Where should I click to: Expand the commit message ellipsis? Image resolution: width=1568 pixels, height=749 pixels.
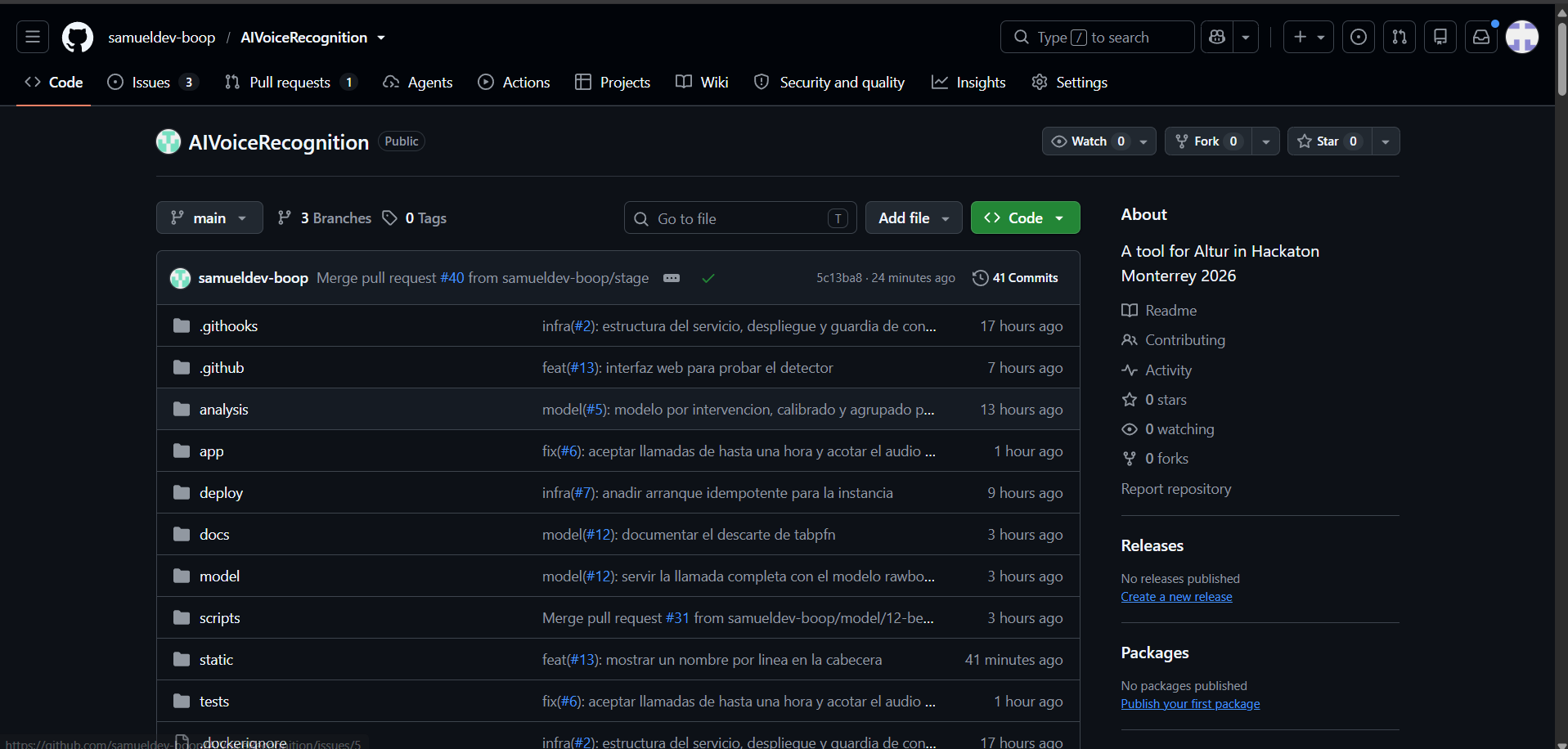pos(672,278)
